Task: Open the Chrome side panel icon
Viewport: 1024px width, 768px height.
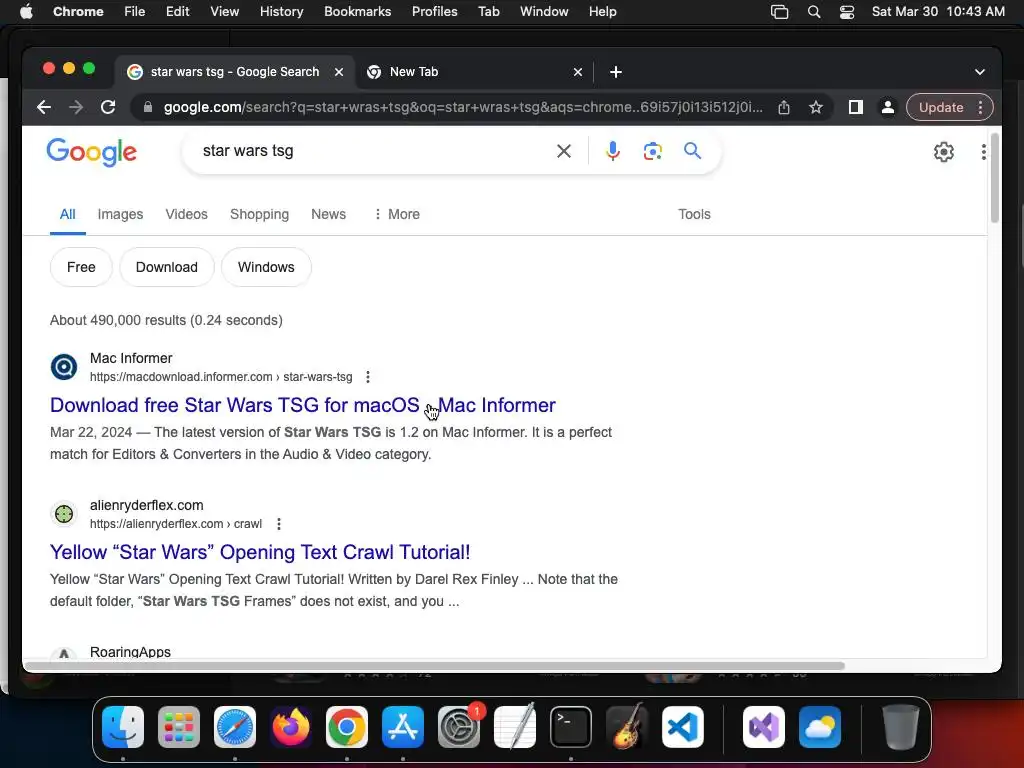Action: pyautogui.click(x=856, y=107)
